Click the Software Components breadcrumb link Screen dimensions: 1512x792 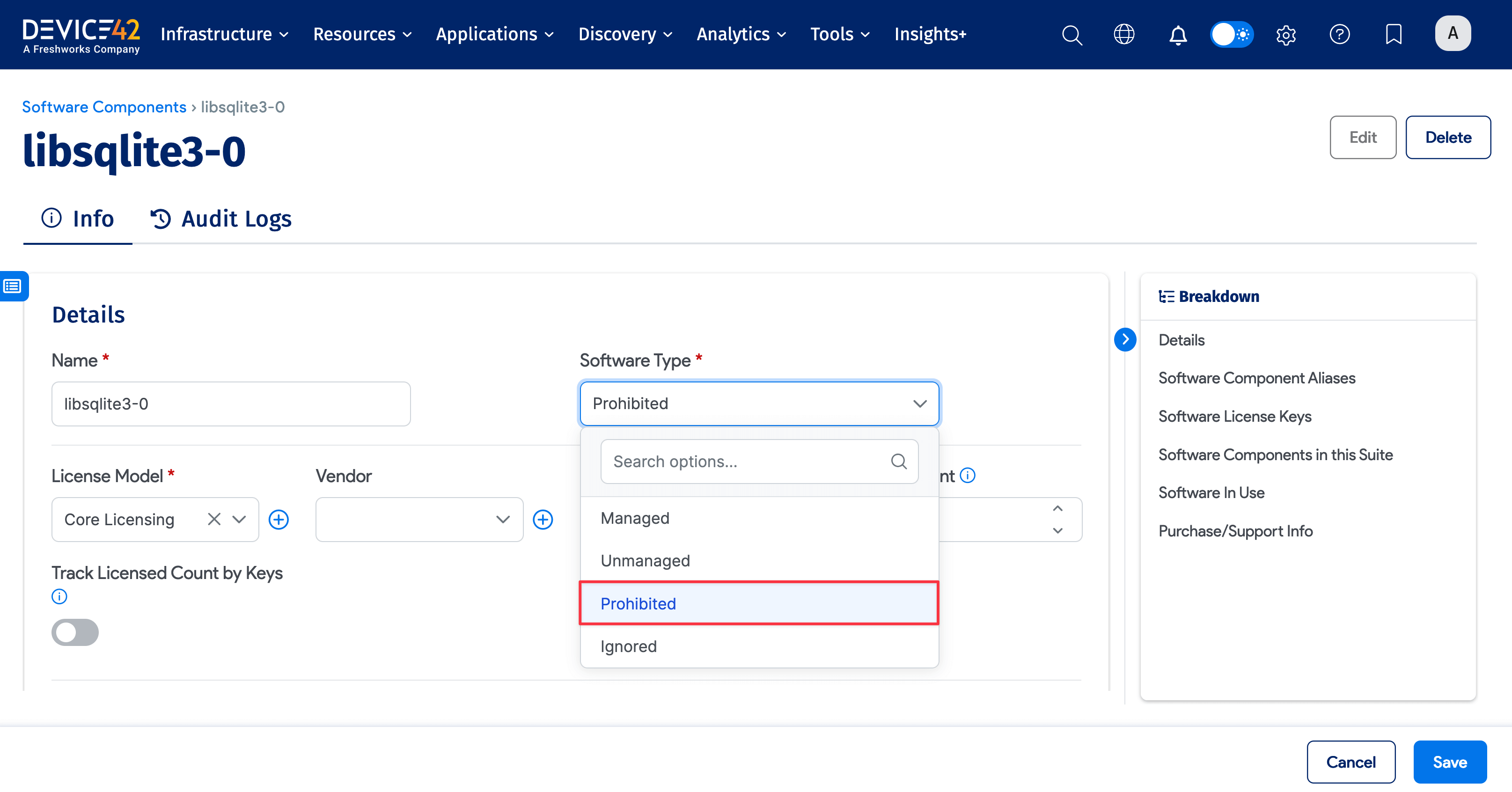pos(103,106)
